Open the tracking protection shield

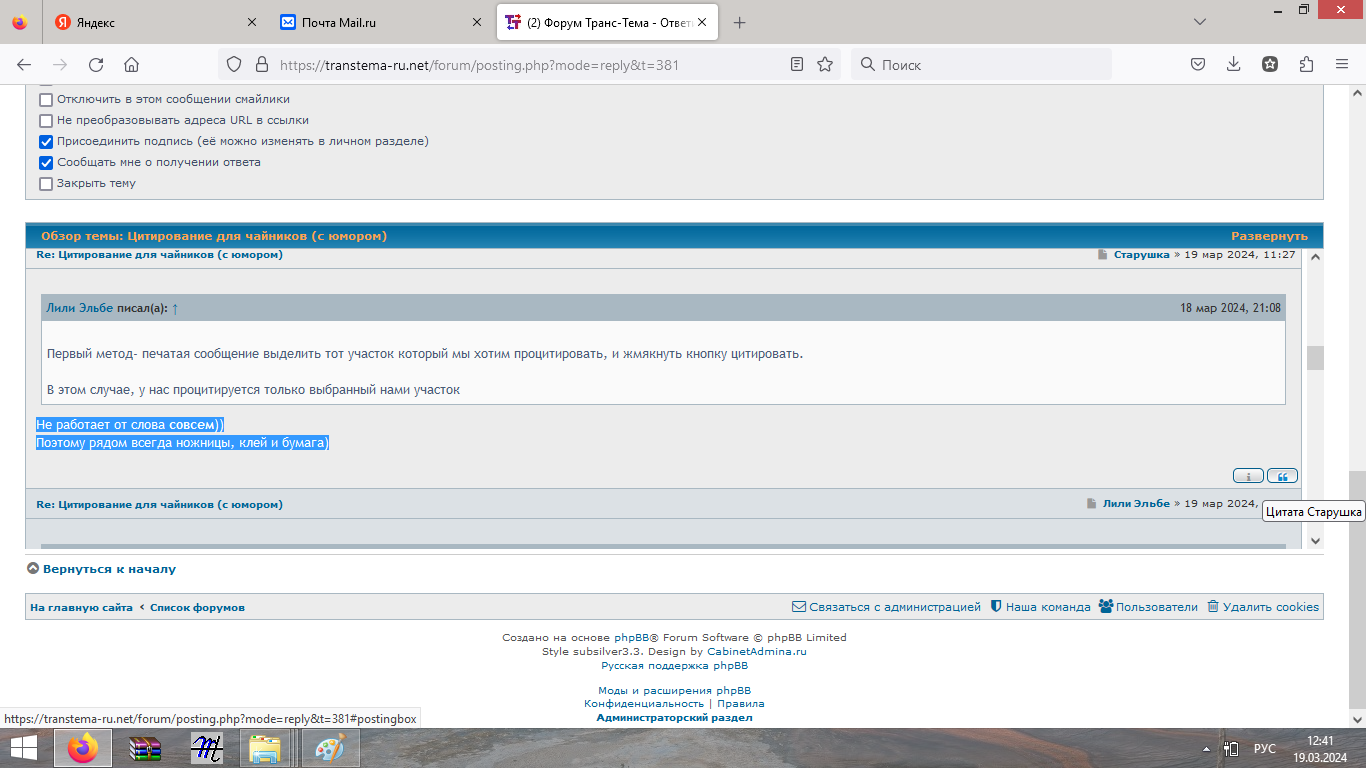234,64
